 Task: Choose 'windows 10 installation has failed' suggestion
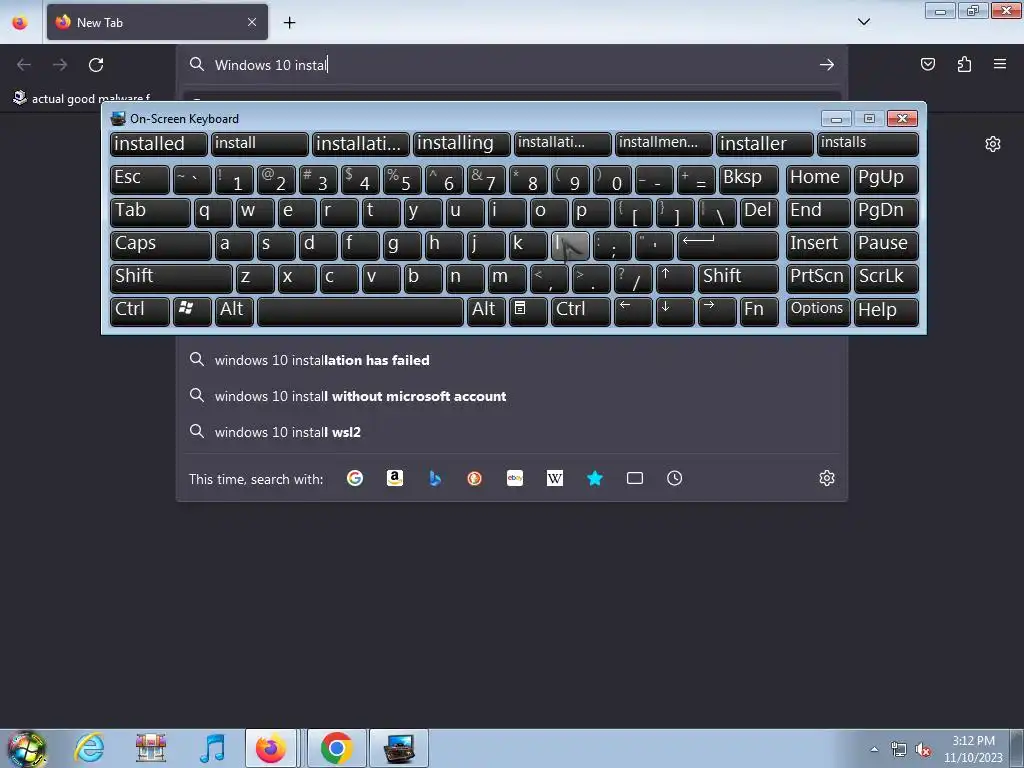(x=512, y=360)
